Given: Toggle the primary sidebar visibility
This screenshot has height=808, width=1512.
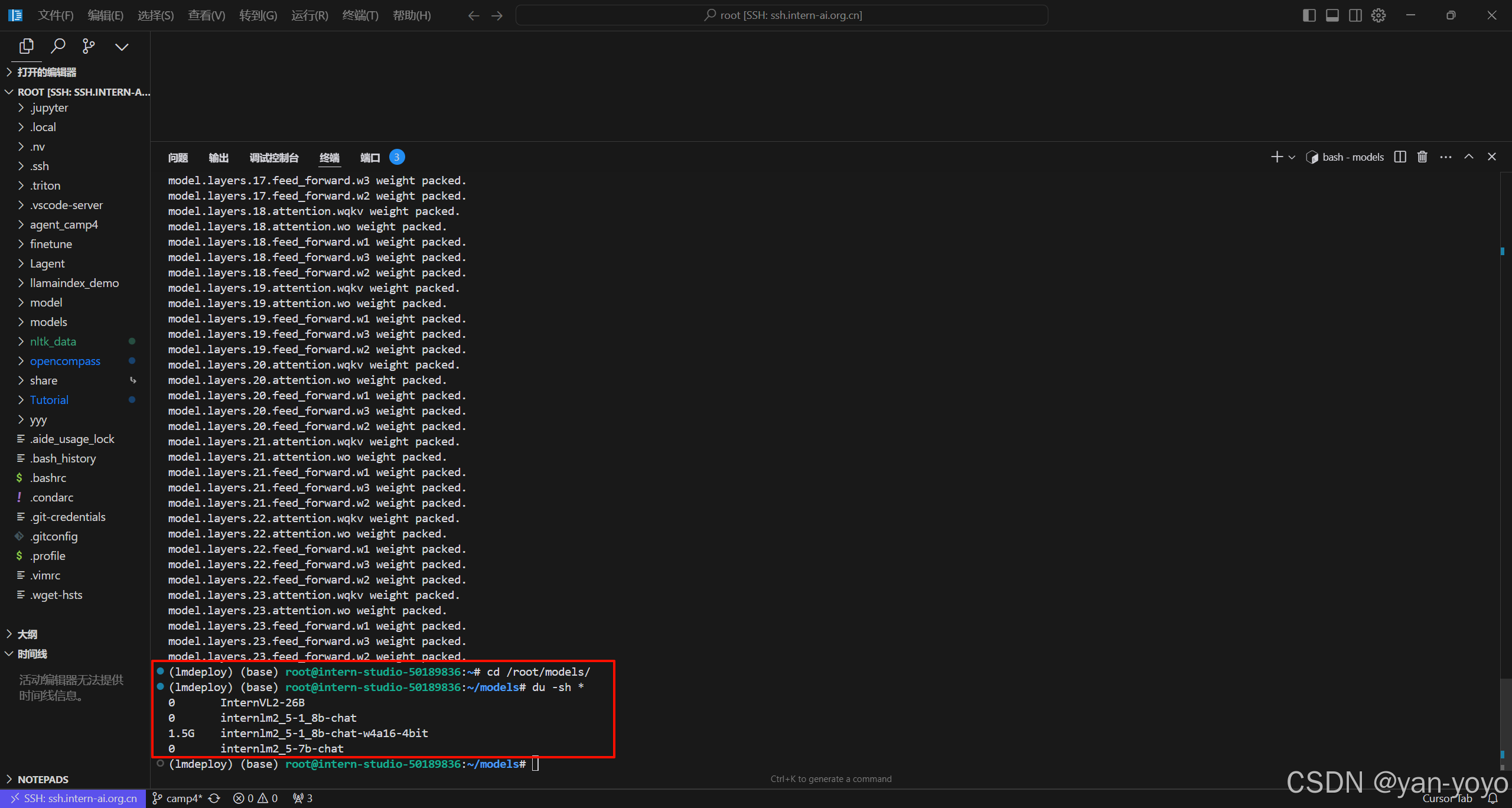Looking at the screenshot, I should coord(1309,15).
